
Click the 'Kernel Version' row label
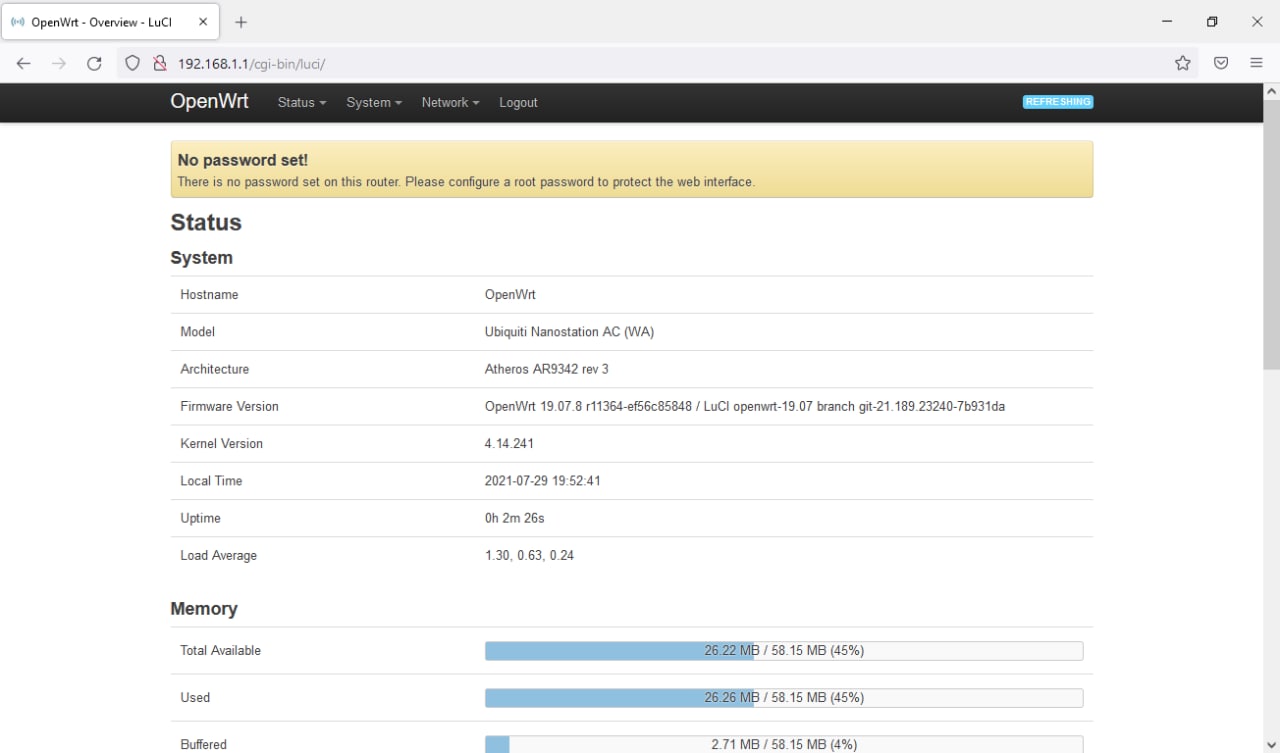[x=221, y=444]
